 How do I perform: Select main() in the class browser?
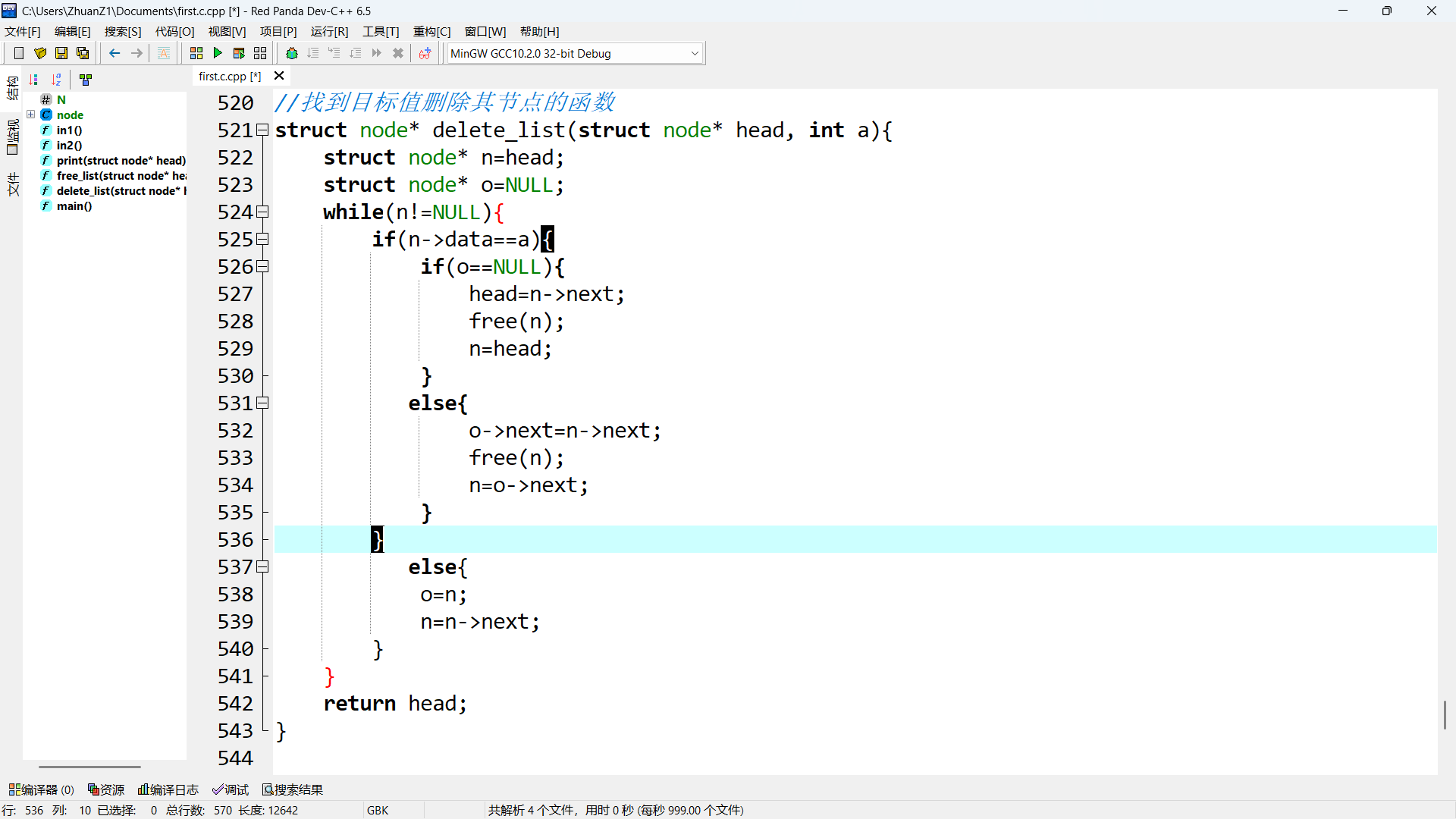74,206
